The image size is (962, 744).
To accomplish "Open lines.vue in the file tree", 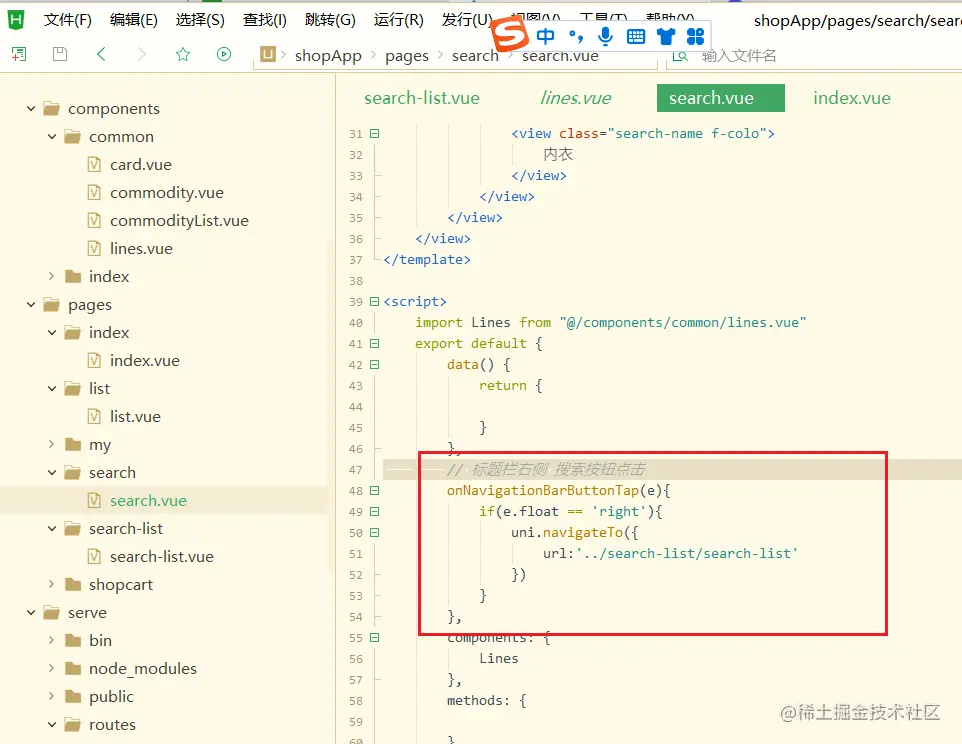I will (x=141, y=248).
